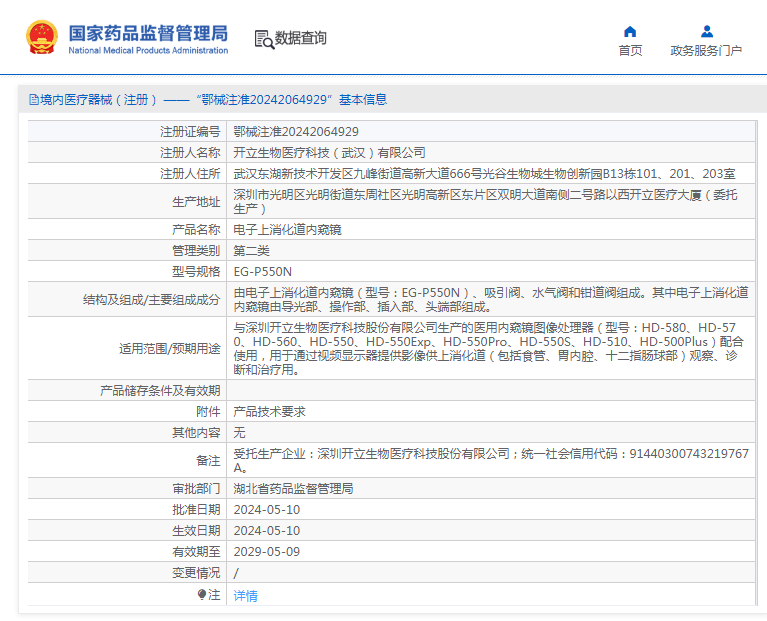Click the lightbulb icon beside 注

click(x=202, y=595)
